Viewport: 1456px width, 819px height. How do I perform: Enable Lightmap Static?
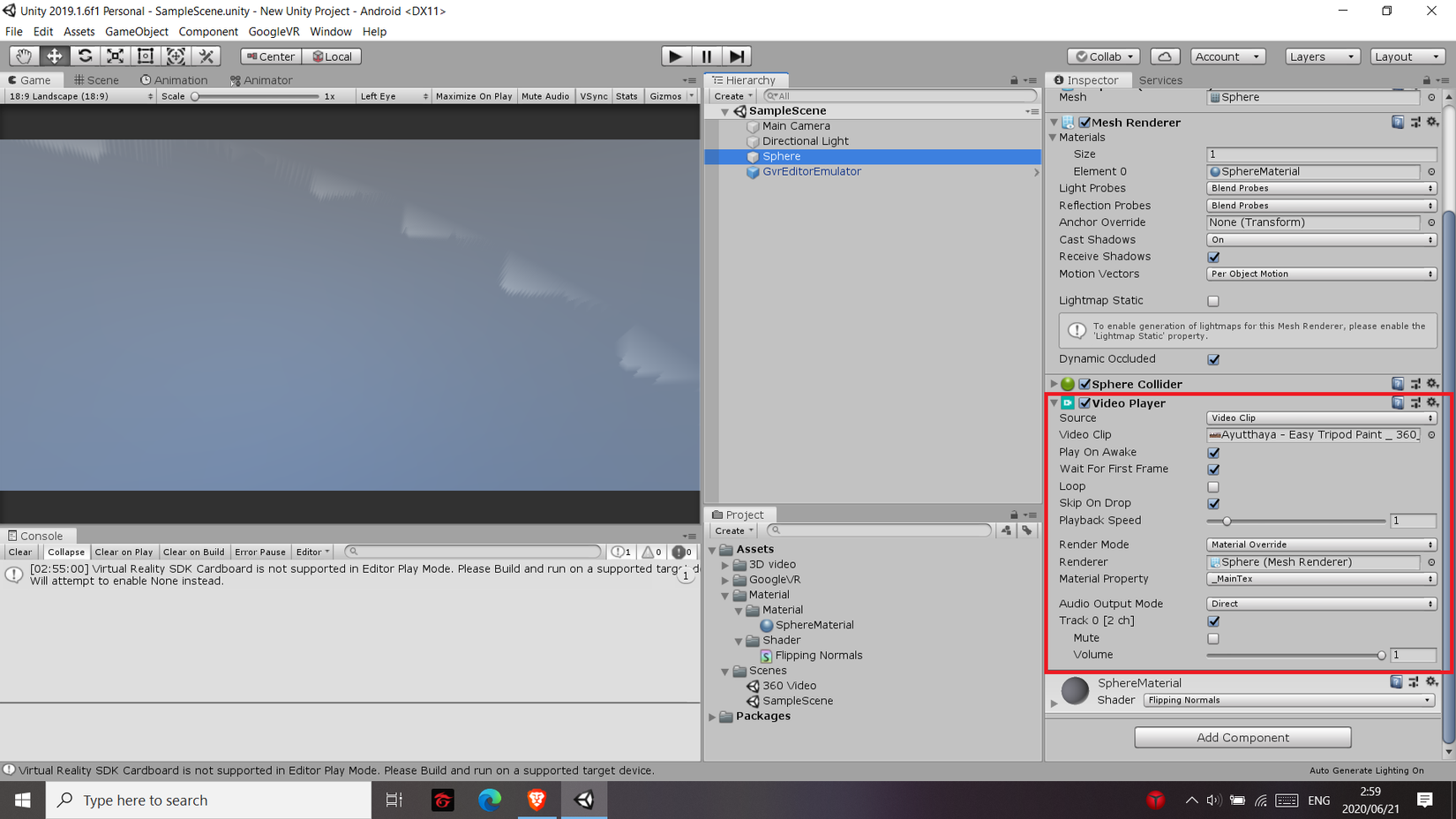[1213, 301]
